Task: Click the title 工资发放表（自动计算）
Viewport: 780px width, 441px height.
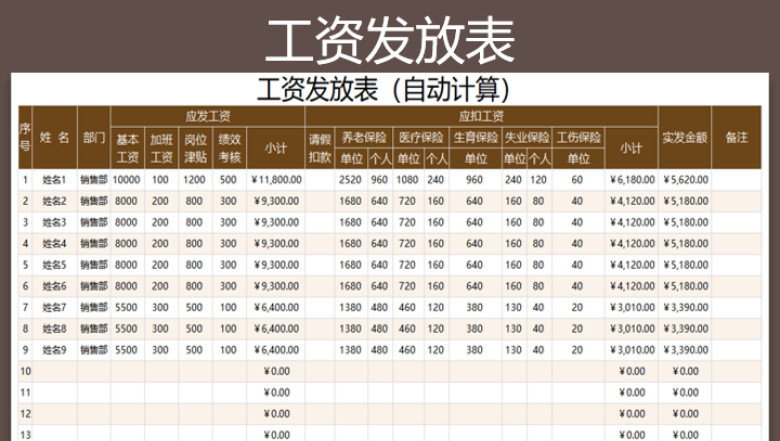Action: [384, 90]
